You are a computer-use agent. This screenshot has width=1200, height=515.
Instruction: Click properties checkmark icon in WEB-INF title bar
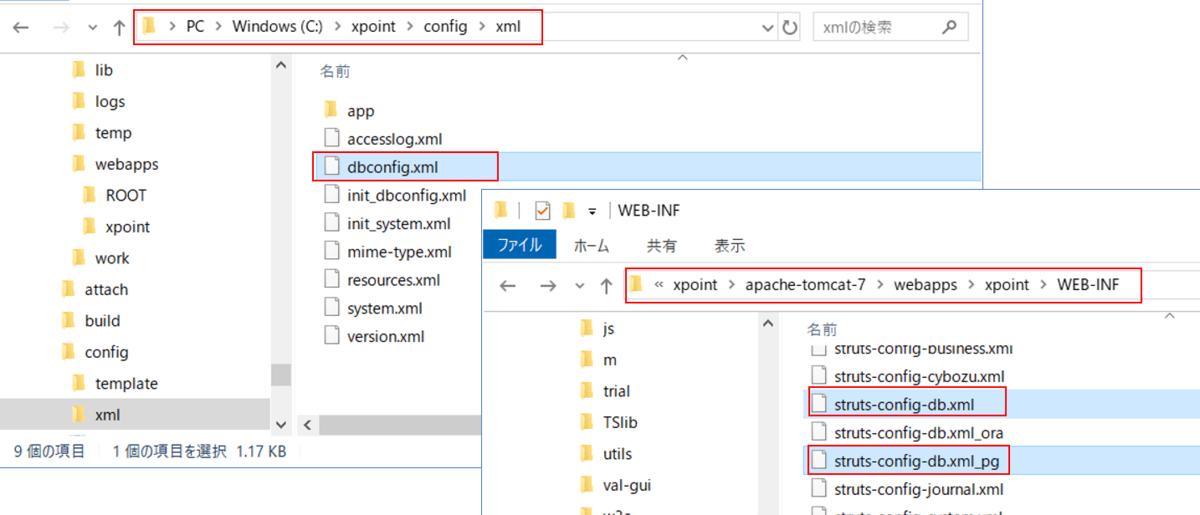point(543,210)
